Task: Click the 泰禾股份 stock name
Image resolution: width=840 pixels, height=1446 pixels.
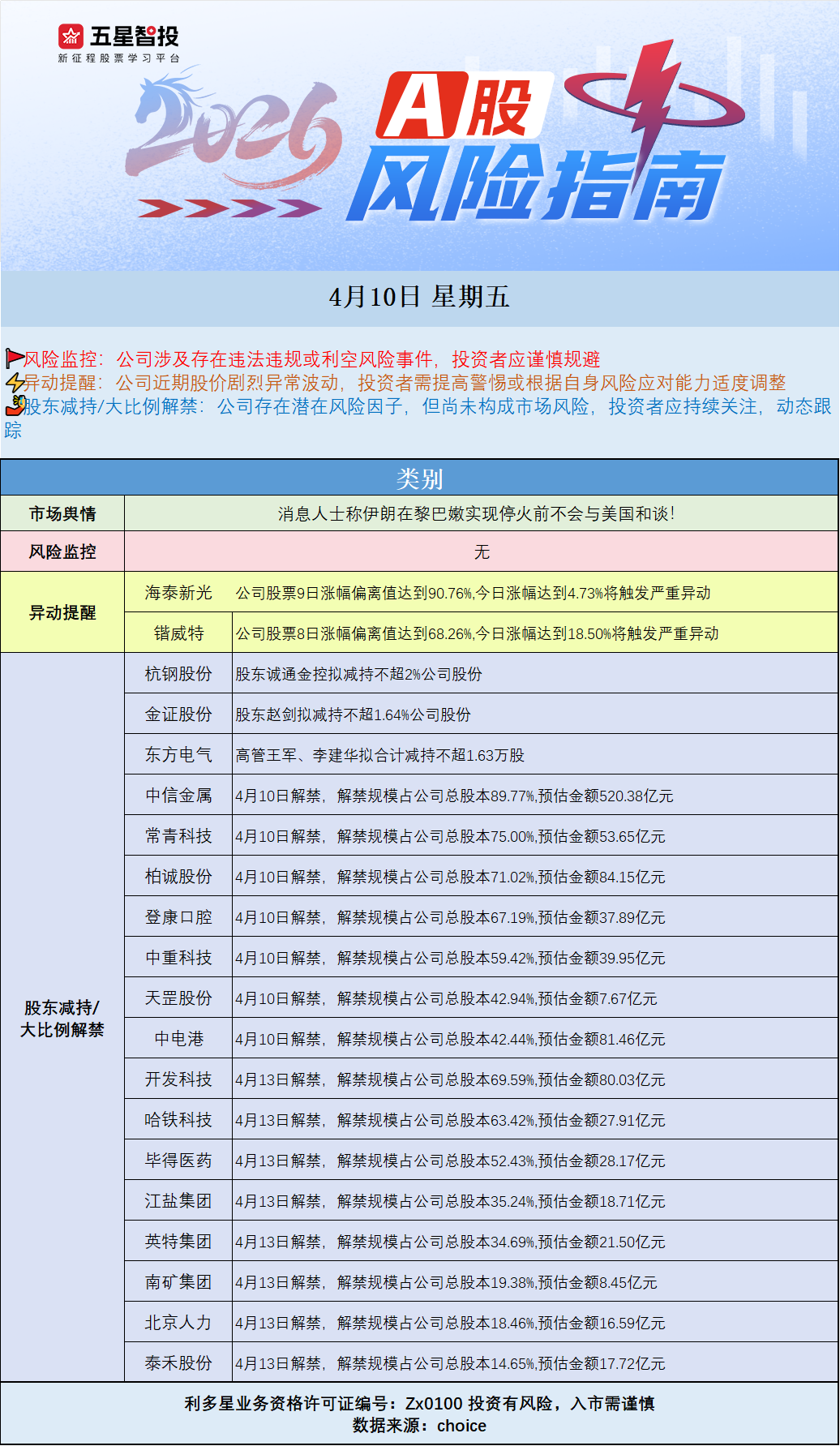Action: (178, 1363)
